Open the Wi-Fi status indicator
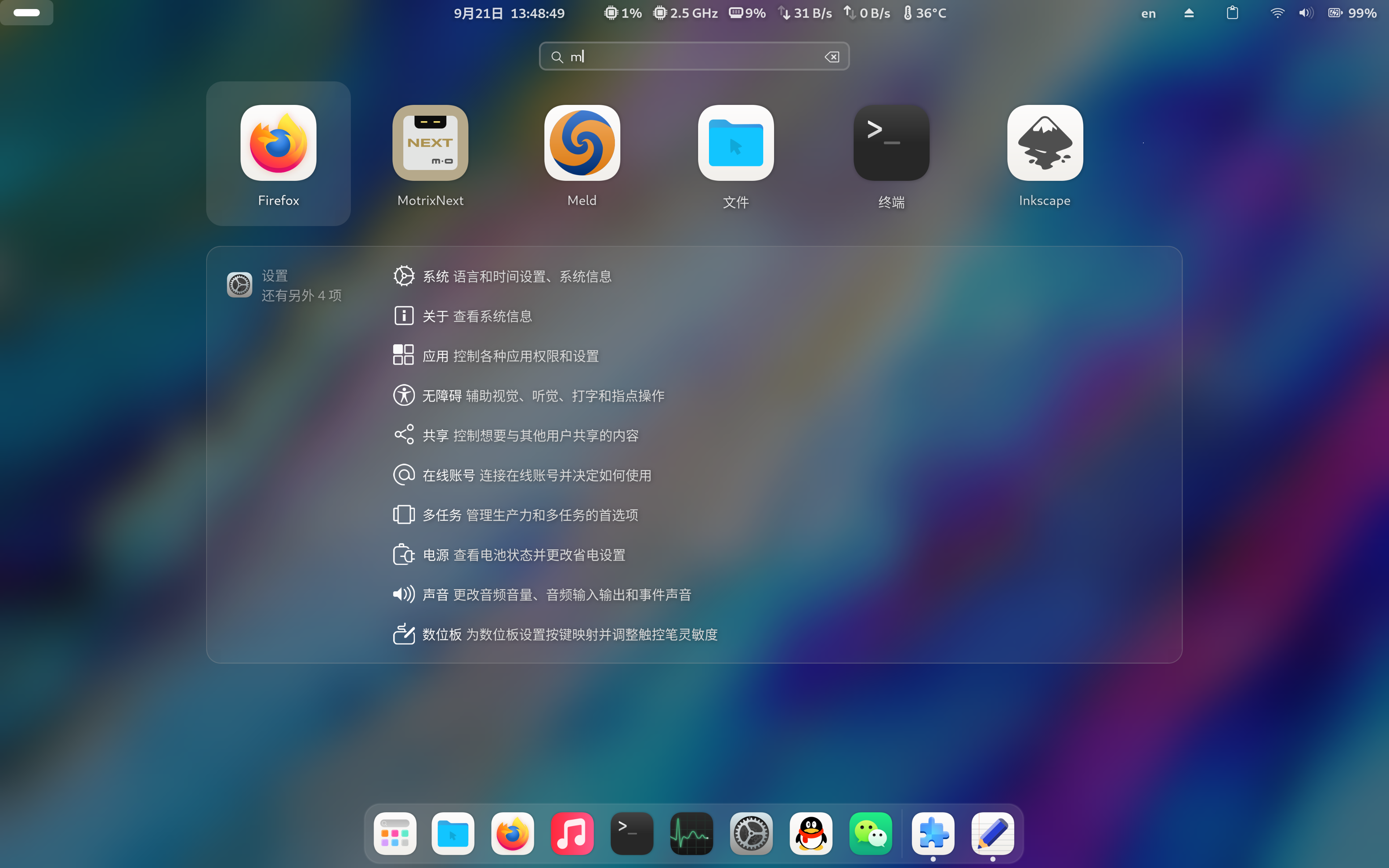The width and height of the screenshot is (1389, 868). (x=1277, y=13)
